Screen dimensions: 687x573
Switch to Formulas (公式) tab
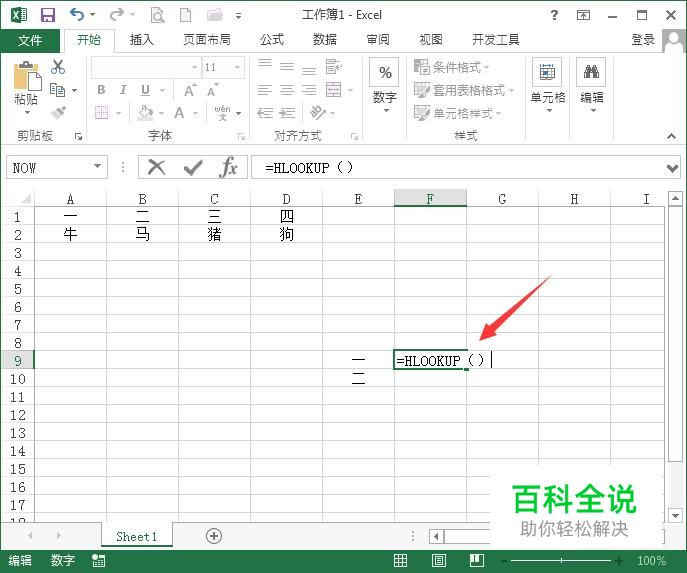pyautogui.click(x=272, y=40)
